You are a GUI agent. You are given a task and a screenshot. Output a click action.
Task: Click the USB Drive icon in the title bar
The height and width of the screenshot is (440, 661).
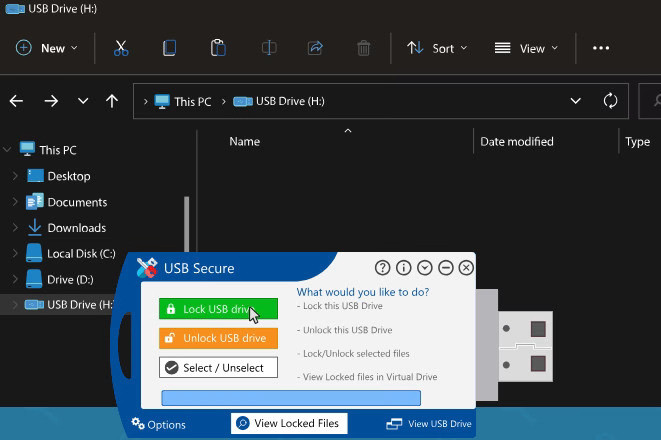pyautogui.click(x=15, y=9)
